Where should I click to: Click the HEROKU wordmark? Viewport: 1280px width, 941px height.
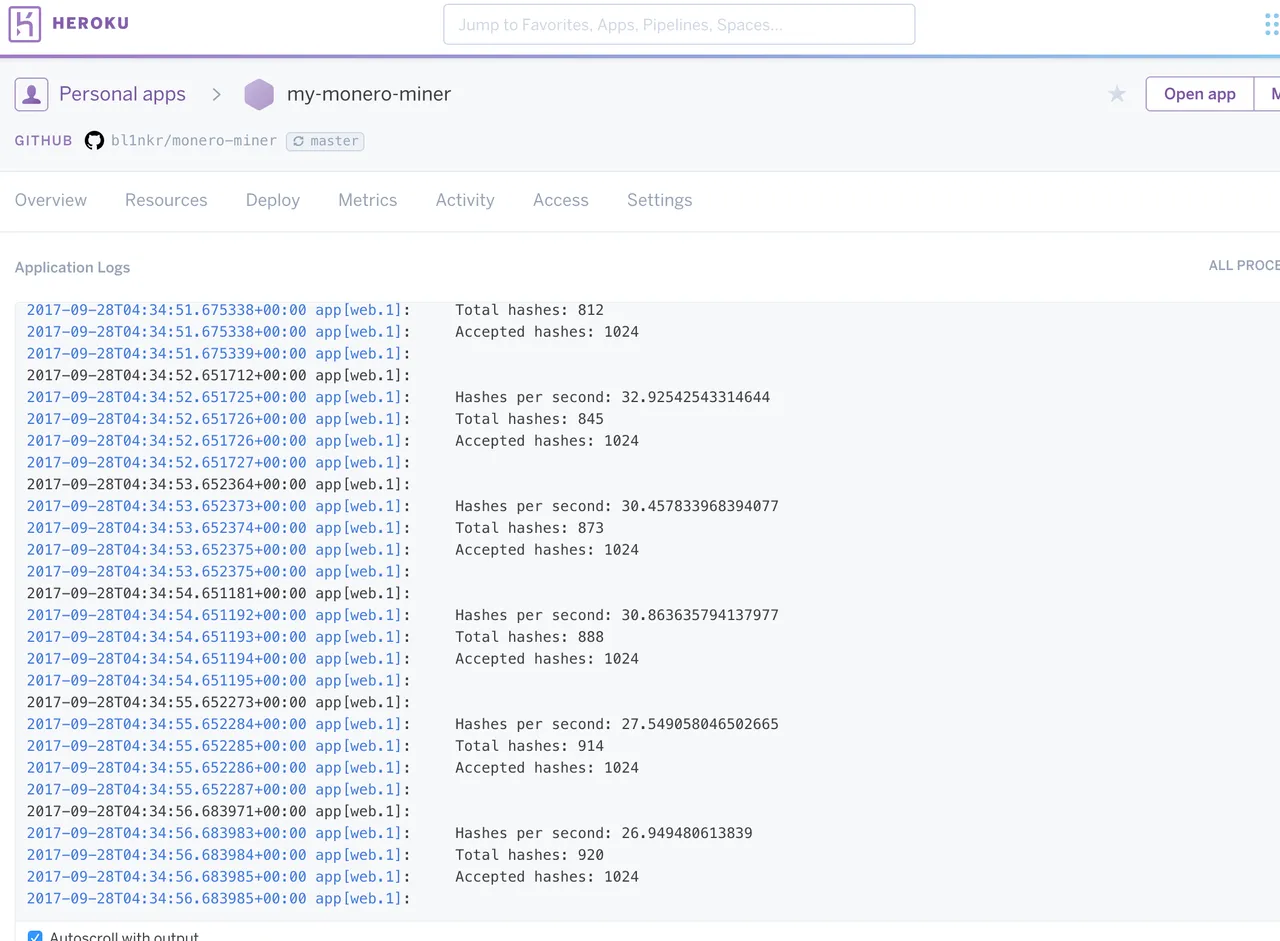[x=90, y=24]
